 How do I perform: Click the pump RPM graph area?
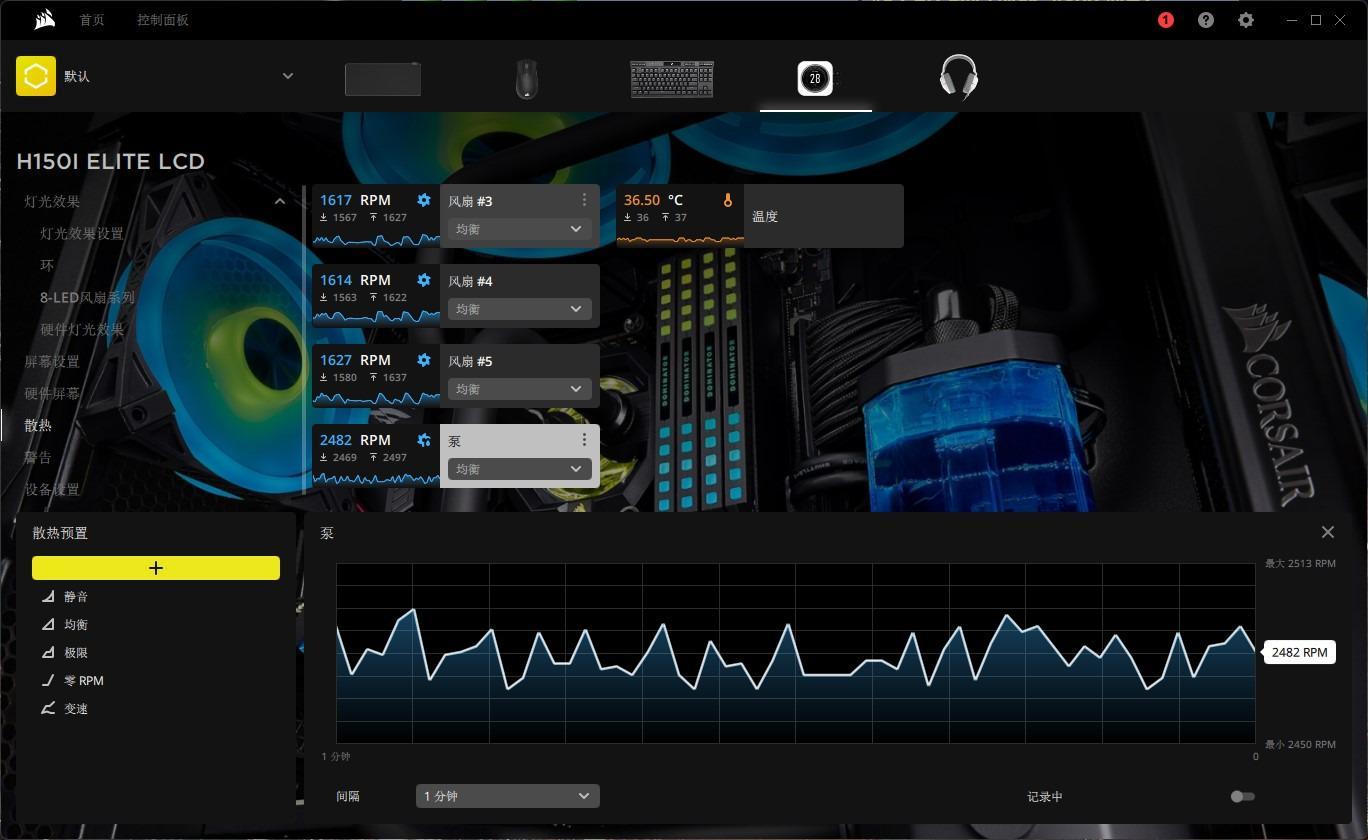pos(795,653)
